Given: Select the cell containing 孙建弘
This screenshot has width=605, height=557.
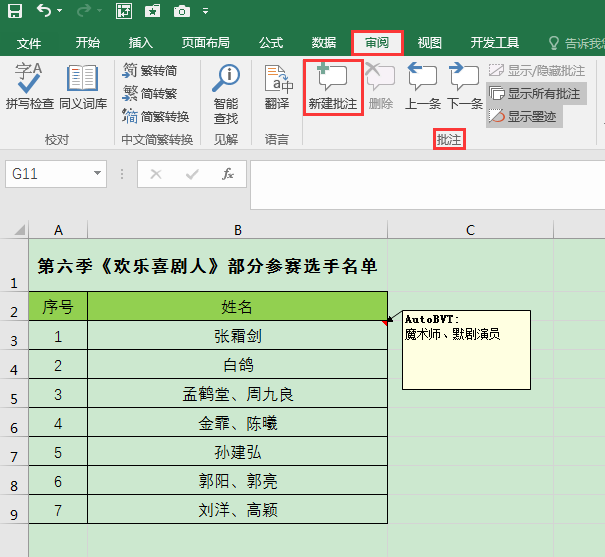Looking at the screenshot, I should click(237, 452).
